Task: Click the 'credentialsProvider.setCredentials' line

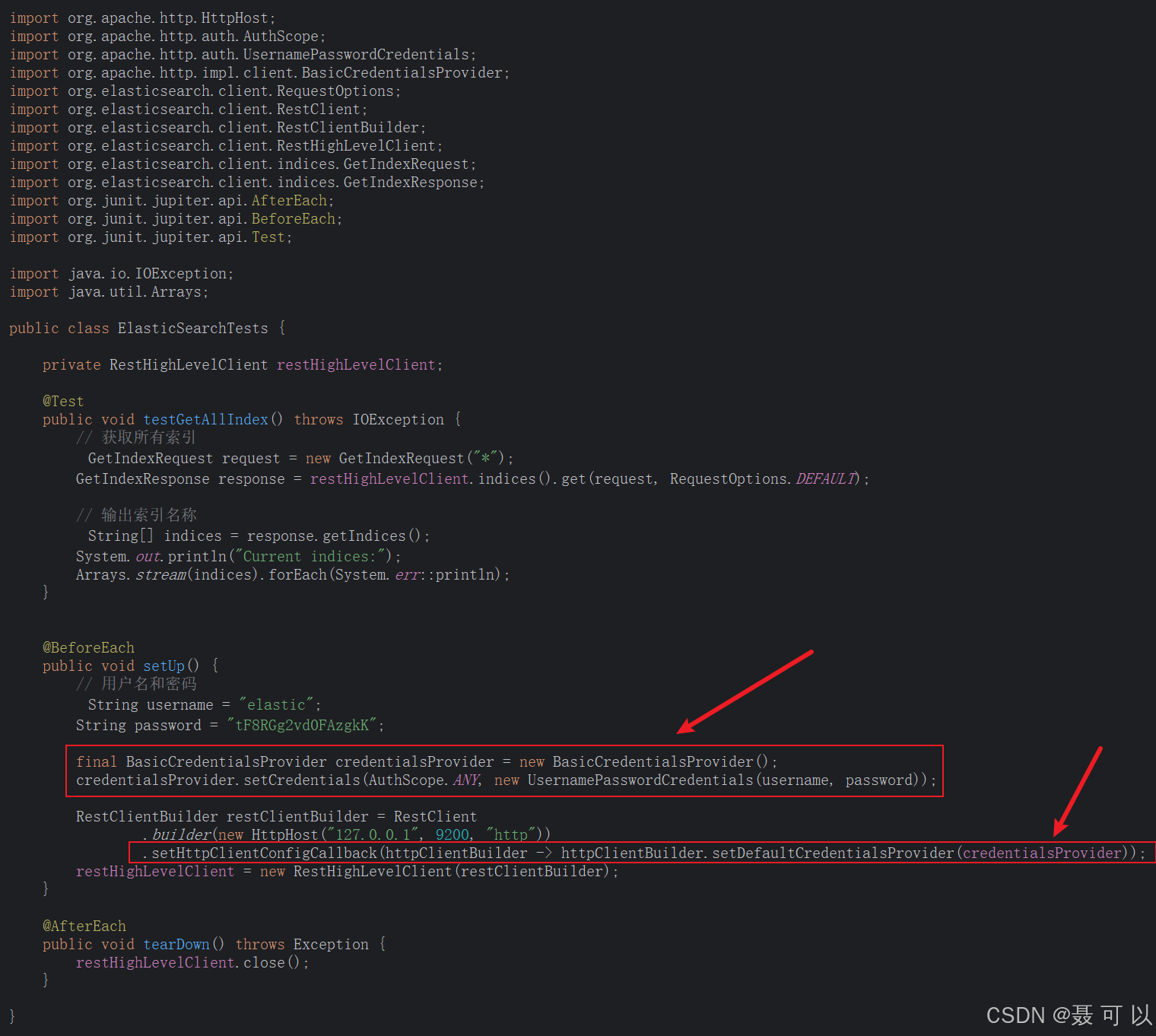Action: pyautogui.click(x=507, y=780)
